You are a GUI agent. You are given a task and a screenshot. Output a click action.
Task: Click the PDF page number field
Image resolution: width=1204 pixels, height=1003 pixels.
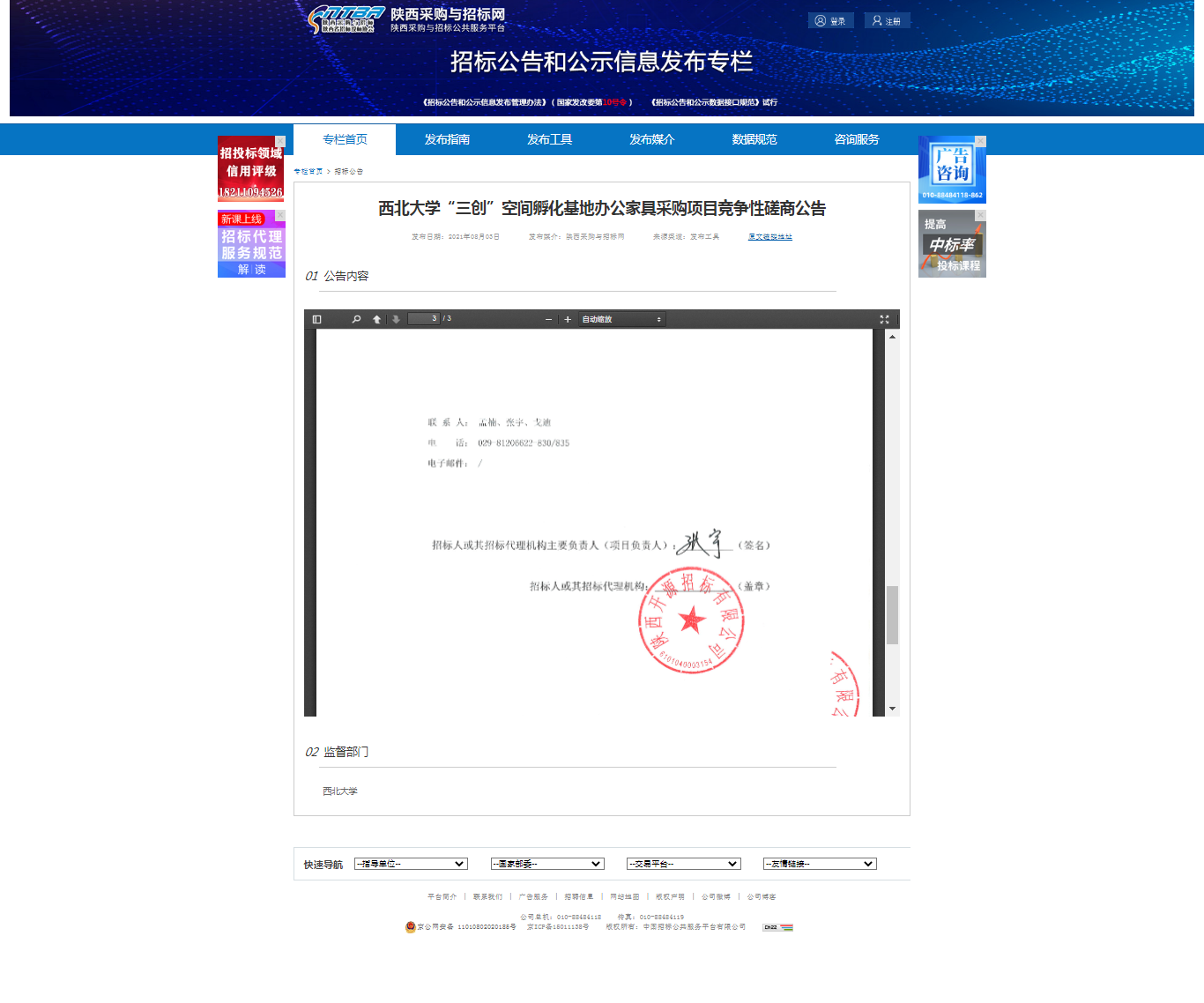[x=423, y=319]
